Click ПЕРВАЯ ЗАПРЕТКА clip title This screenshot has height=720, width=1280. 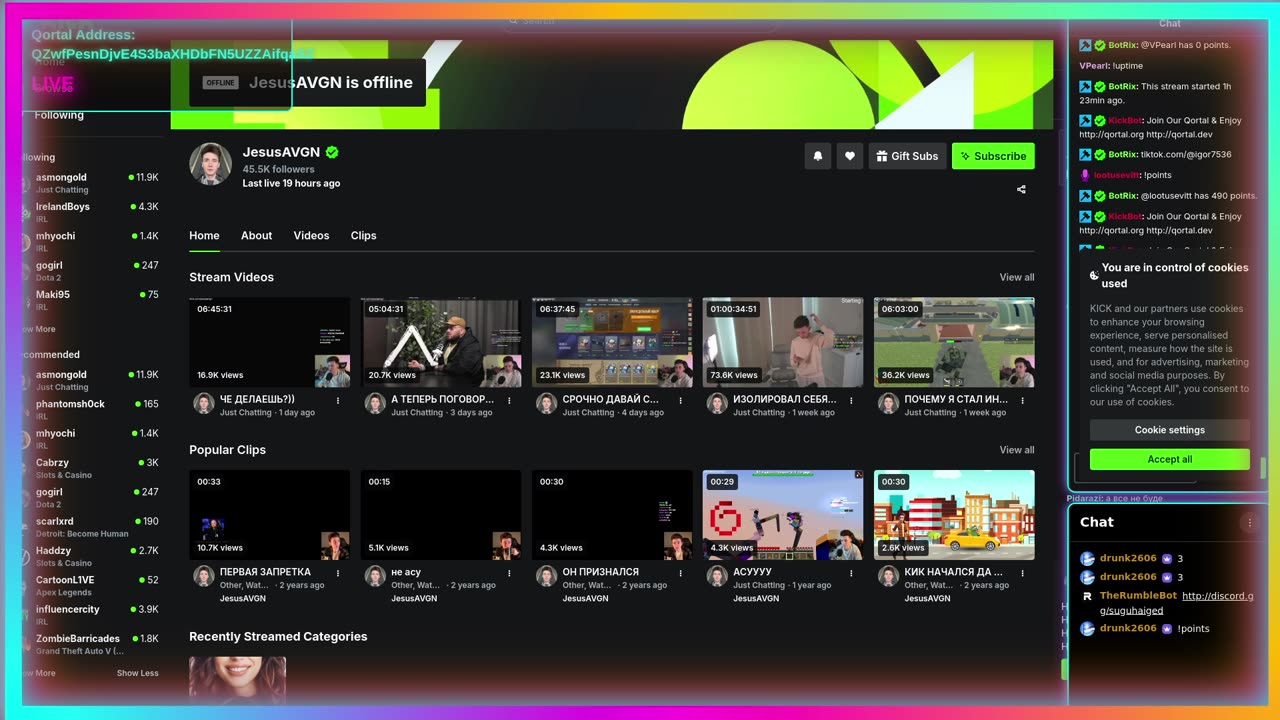click(x=265, y=572)
